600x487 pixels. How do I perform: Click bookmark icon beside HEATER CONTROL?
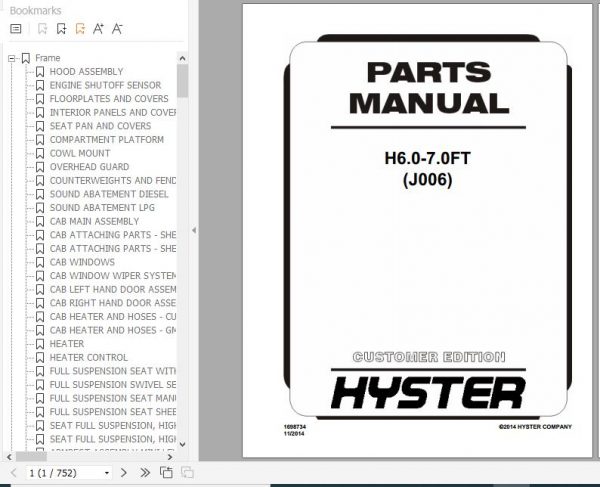click(40, 357)
